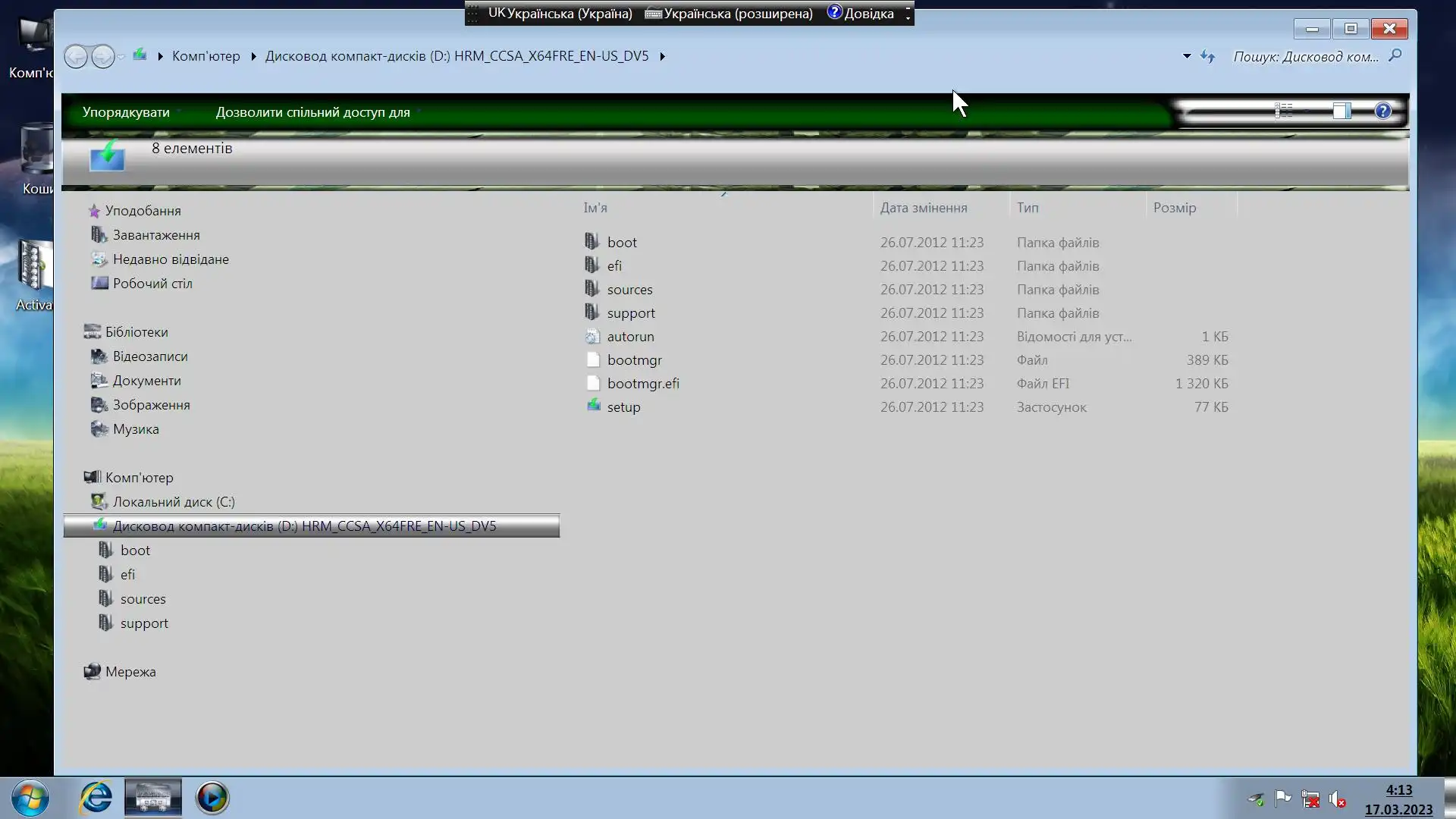Viewport: 1456px width, 819px height.
Task: Click the search field for Дисковод
Action: [1306, 57]
